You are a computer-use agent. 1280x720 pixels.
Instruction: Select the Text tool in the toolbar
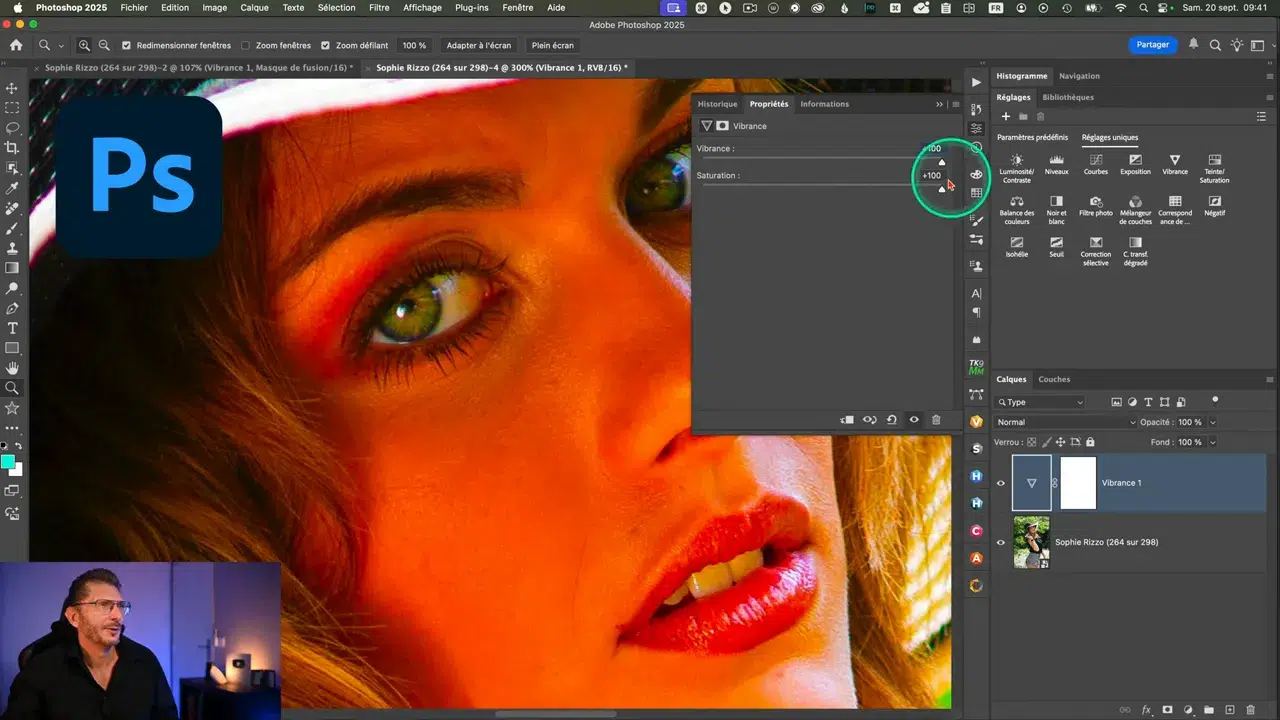point(12,328)
